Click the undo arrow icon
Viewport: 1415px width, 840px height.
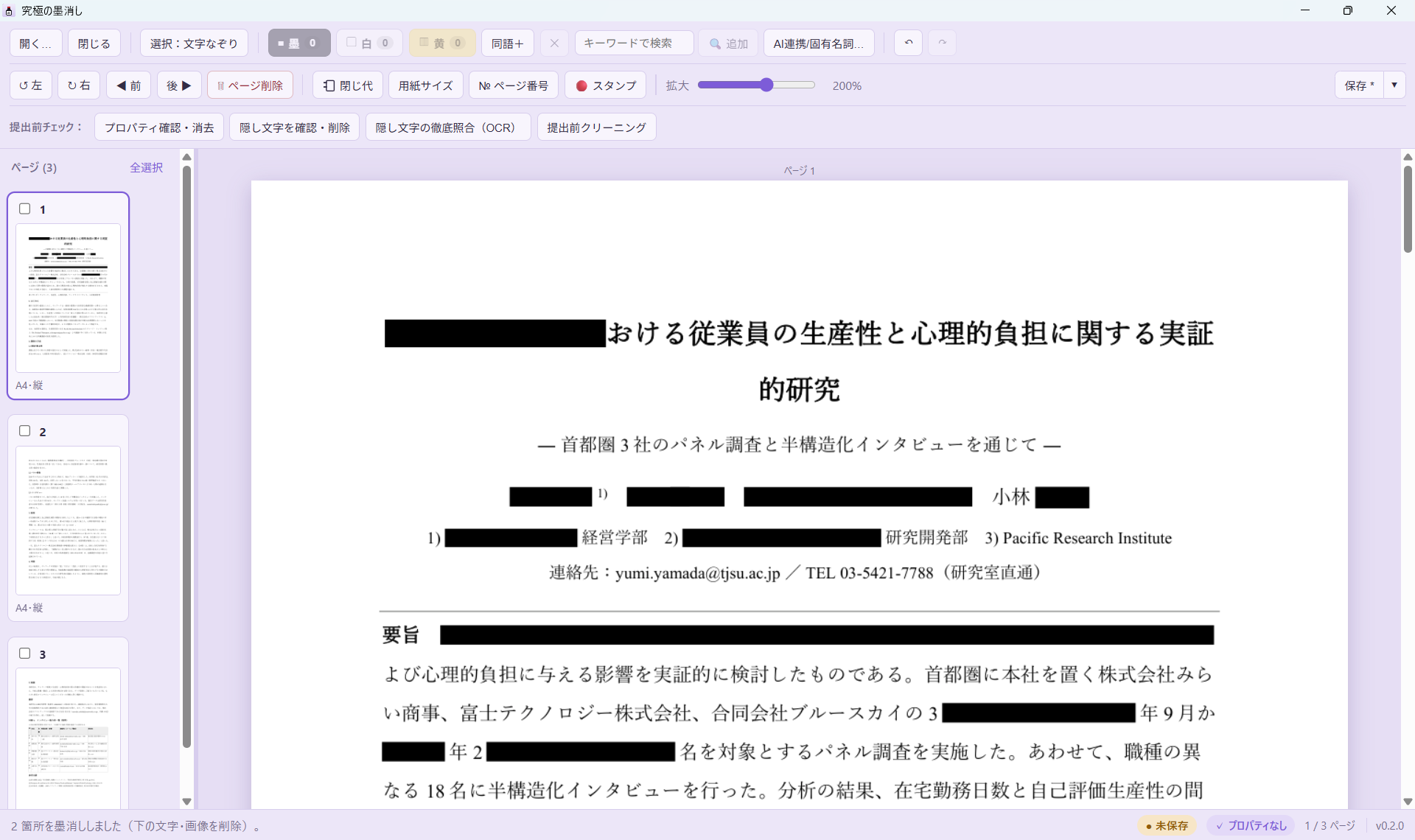(908, 43)
